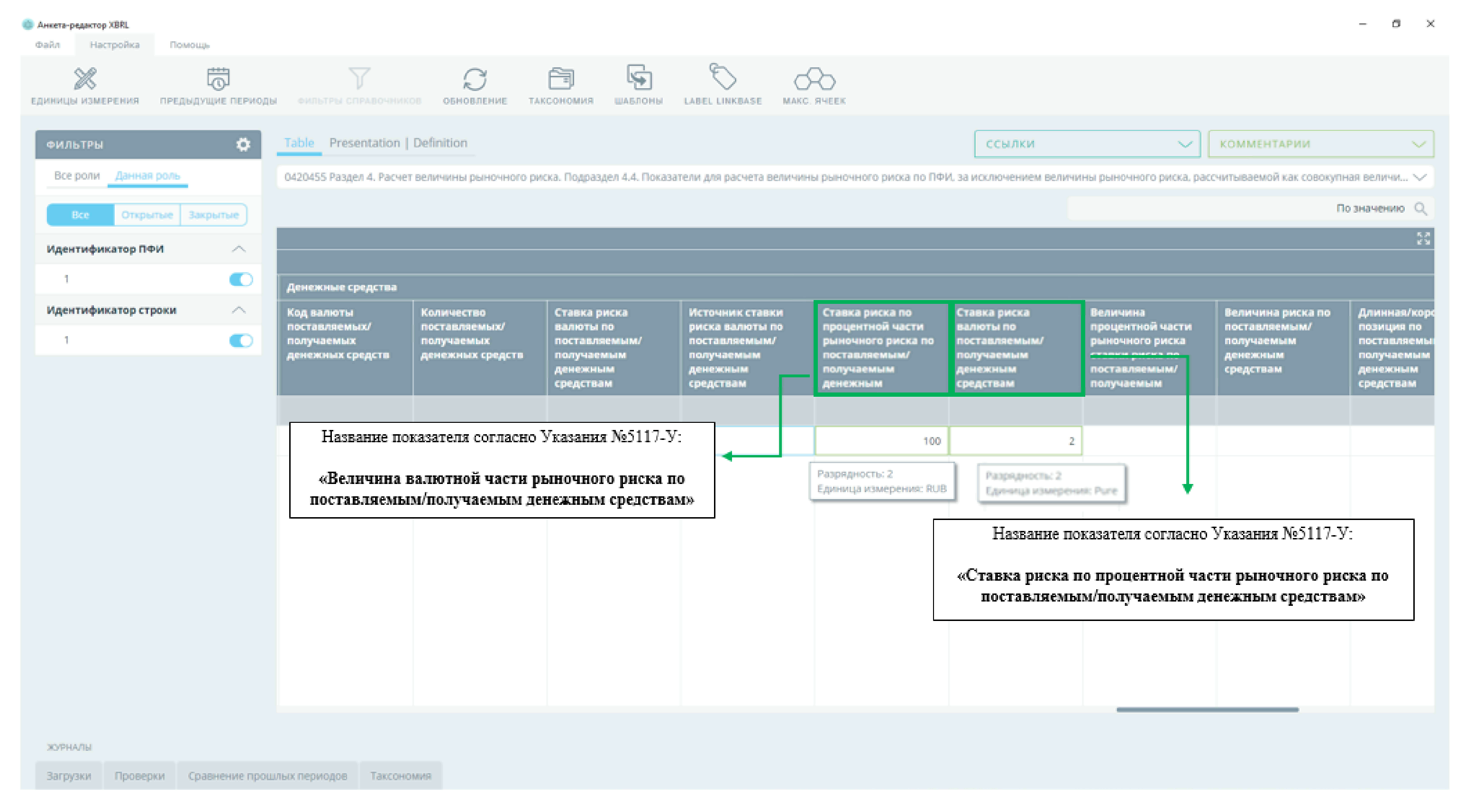Toggle Идентификатор ПФИ value 1 switch
Viewport: 1474px width, 812px height.
[241, 279]
